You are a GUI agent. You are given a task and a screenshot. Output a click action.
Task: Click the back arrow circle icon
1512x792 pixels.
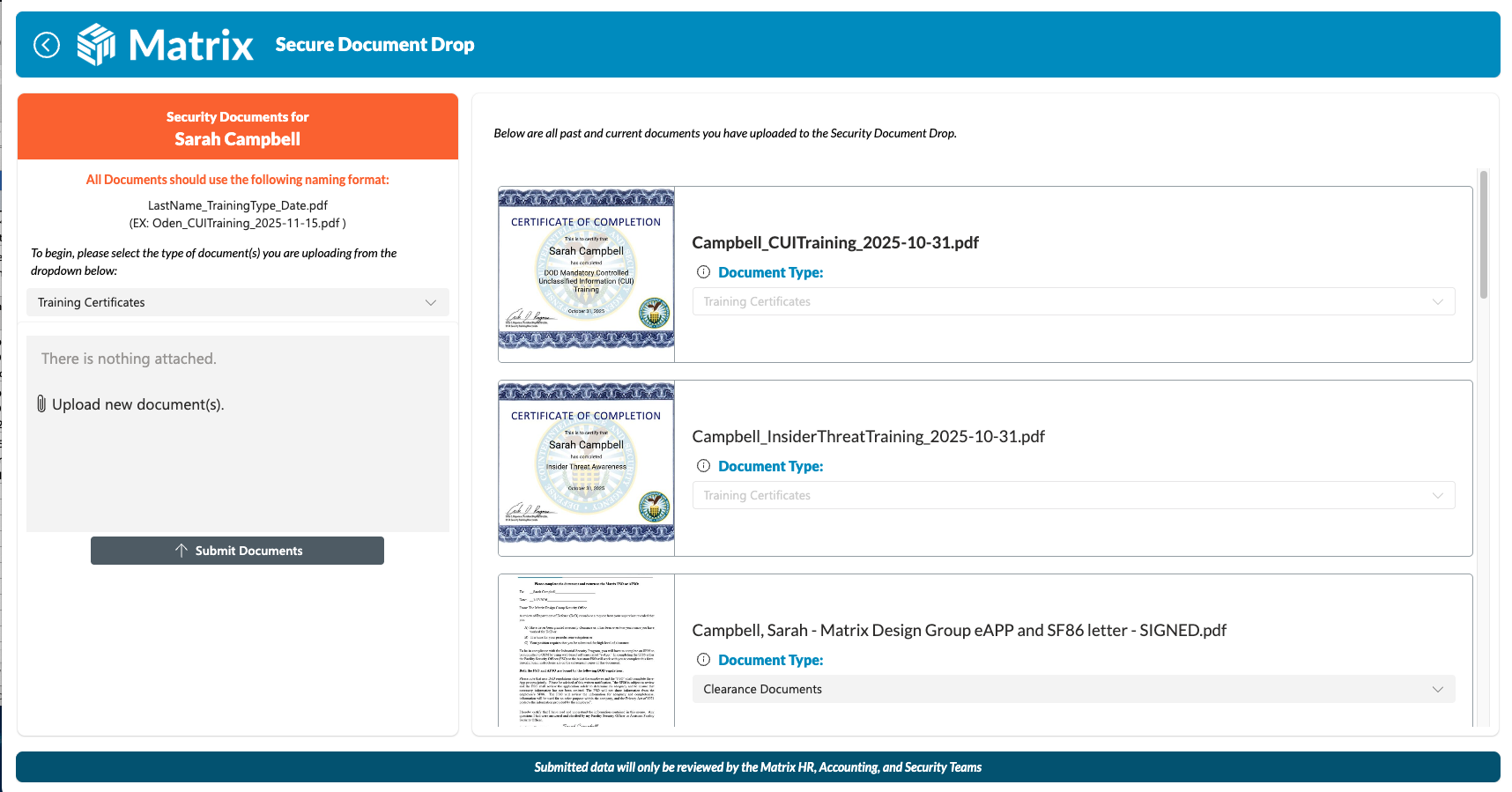(47, 44)
